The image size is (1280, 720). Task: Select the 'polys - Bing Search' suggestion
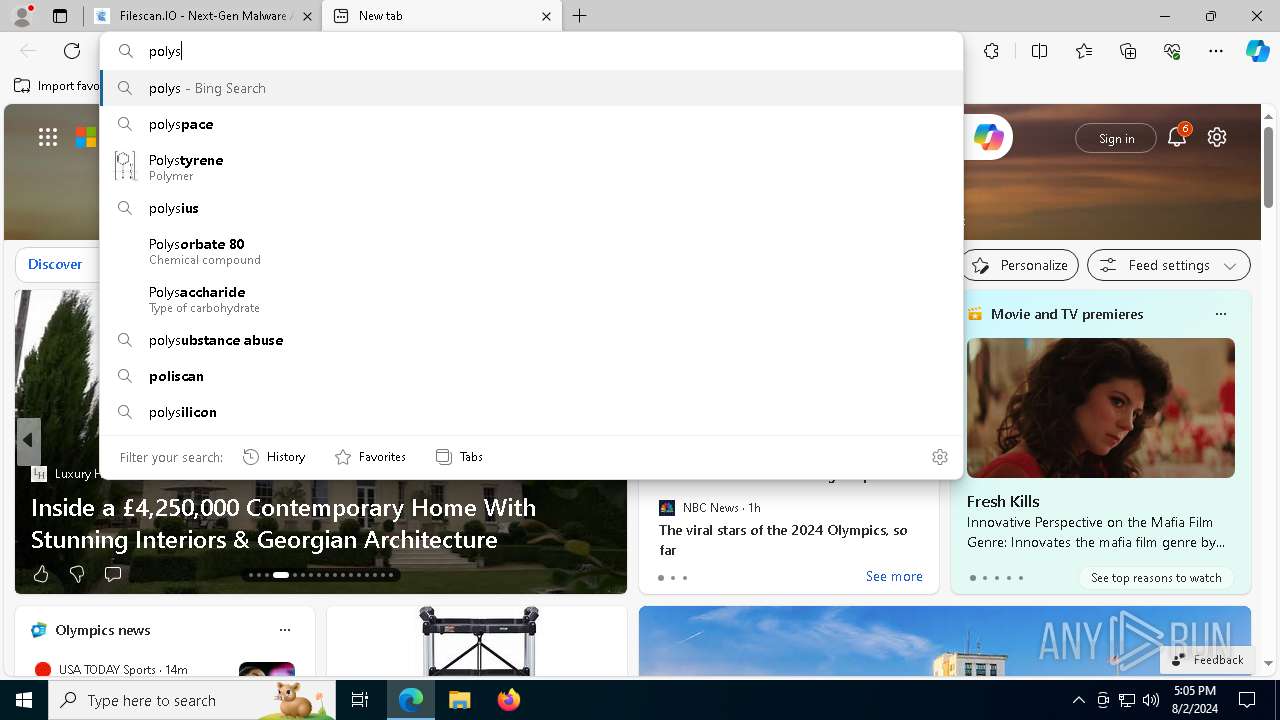(x=532, y=88)
